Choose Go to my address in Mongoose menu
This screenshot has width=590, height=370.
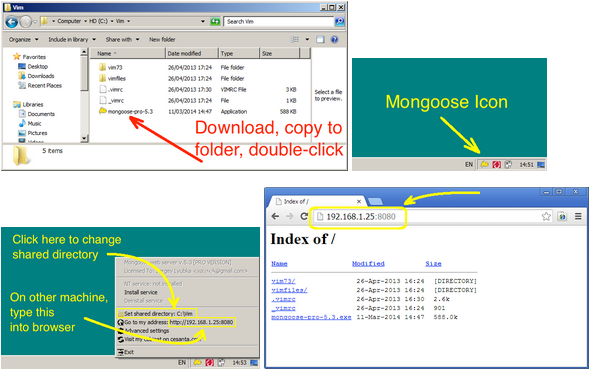coord(176,322)
